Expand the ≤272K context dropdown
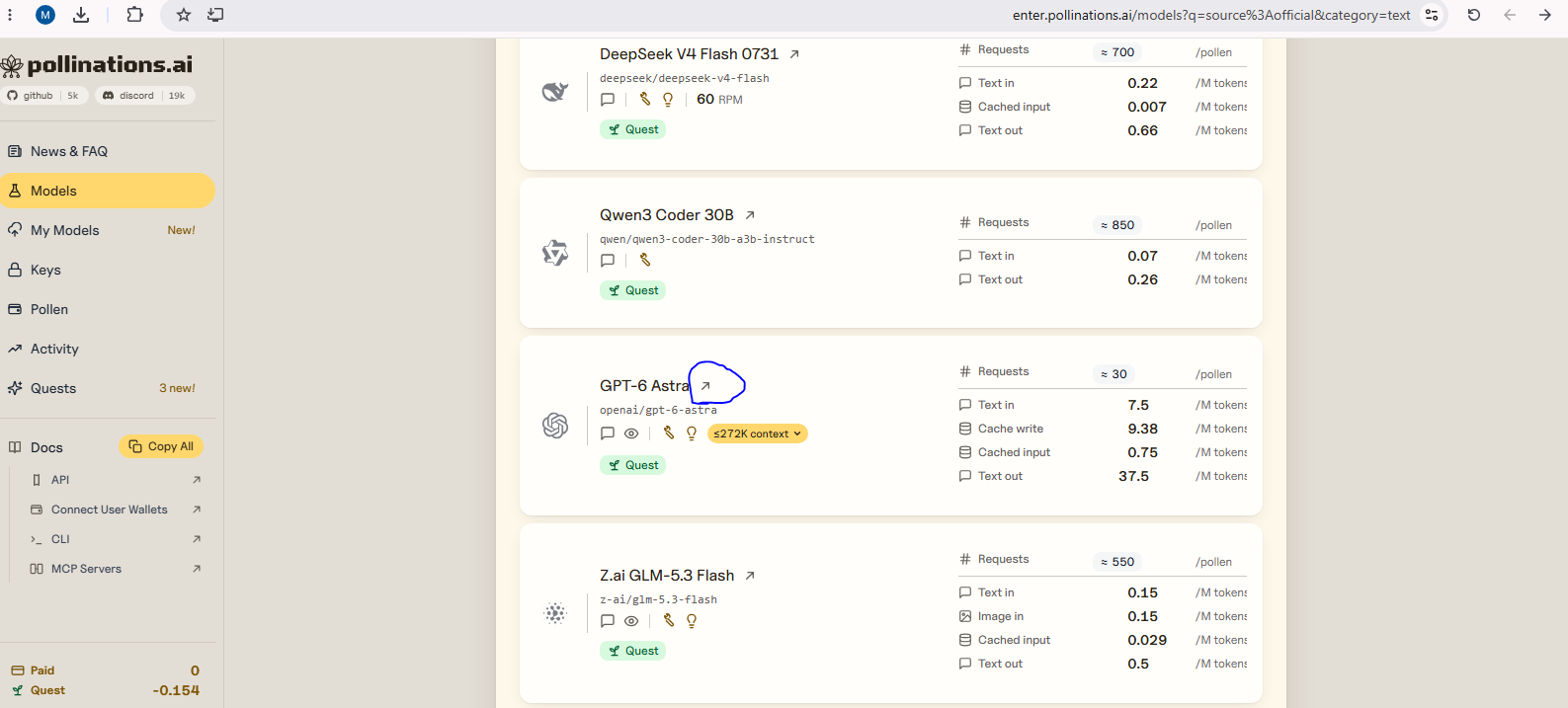The image size is (1568, 708). [x=758, y=433]
